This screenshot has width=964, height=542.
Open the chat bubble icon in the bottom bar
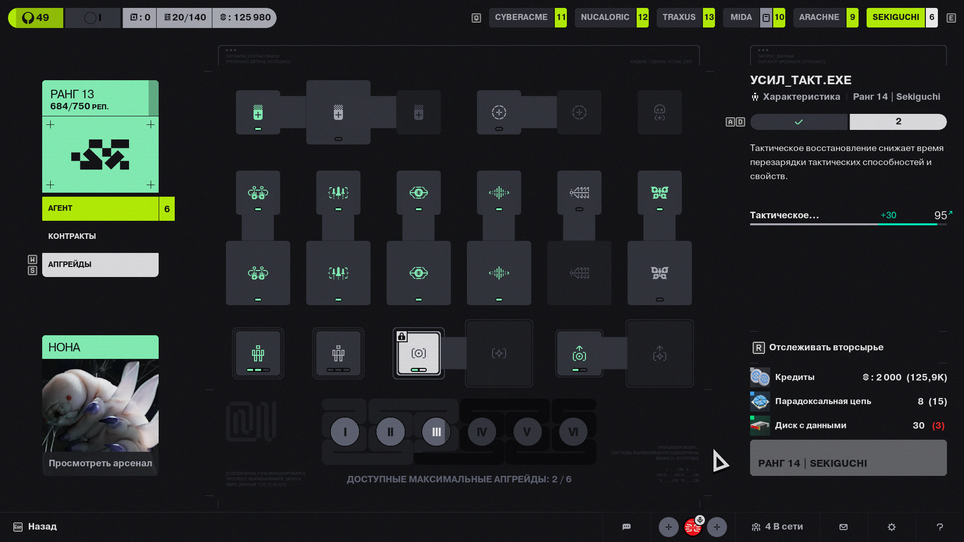[x=626, y=527]
